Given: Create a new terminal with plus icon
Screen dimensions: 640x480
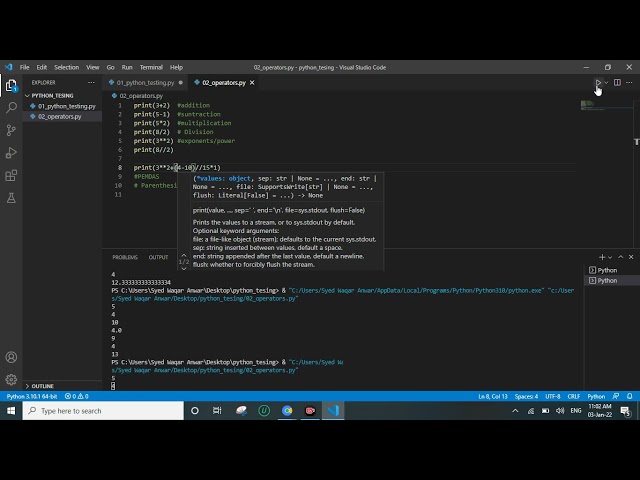Looking at the screenshot, I should point(602,257).
